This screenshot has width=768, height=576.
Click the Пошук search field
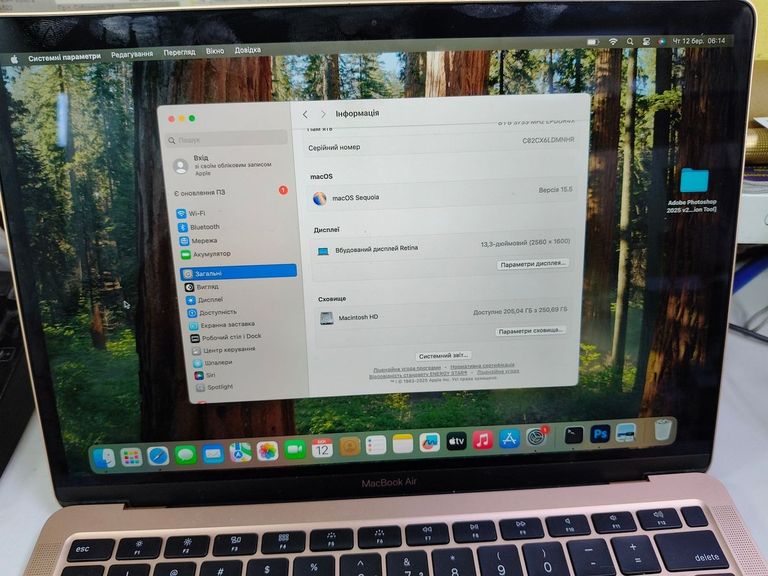[226, 140]
